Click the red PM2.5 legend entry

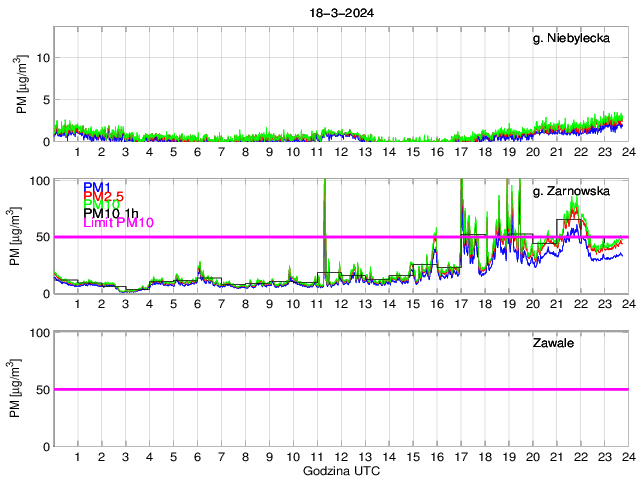coord(104,196)
